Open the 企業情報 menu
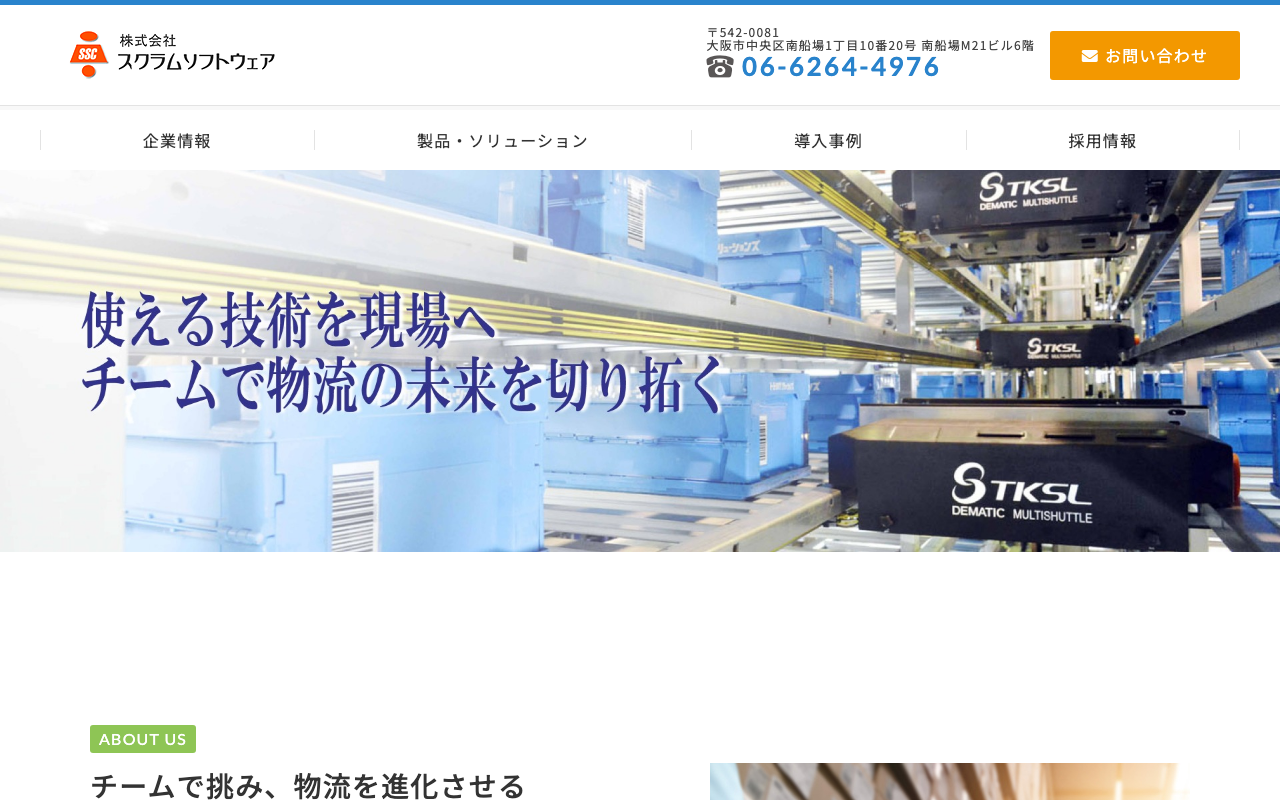Viewport: 1280px width, 800px height. pyautogui.click(x=177, y=141)
